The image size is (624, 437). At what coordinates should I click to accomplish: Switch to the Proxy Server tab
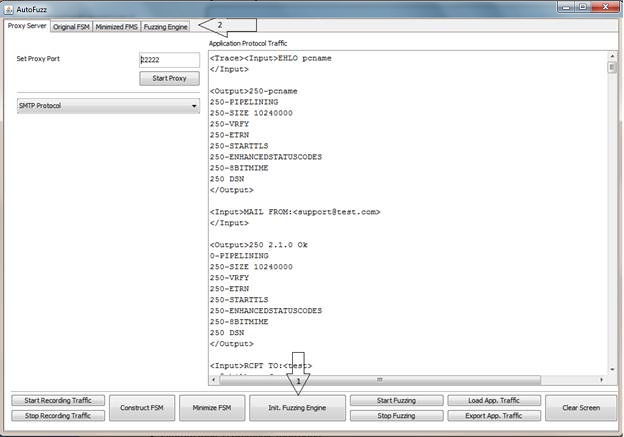coord(27,26)
